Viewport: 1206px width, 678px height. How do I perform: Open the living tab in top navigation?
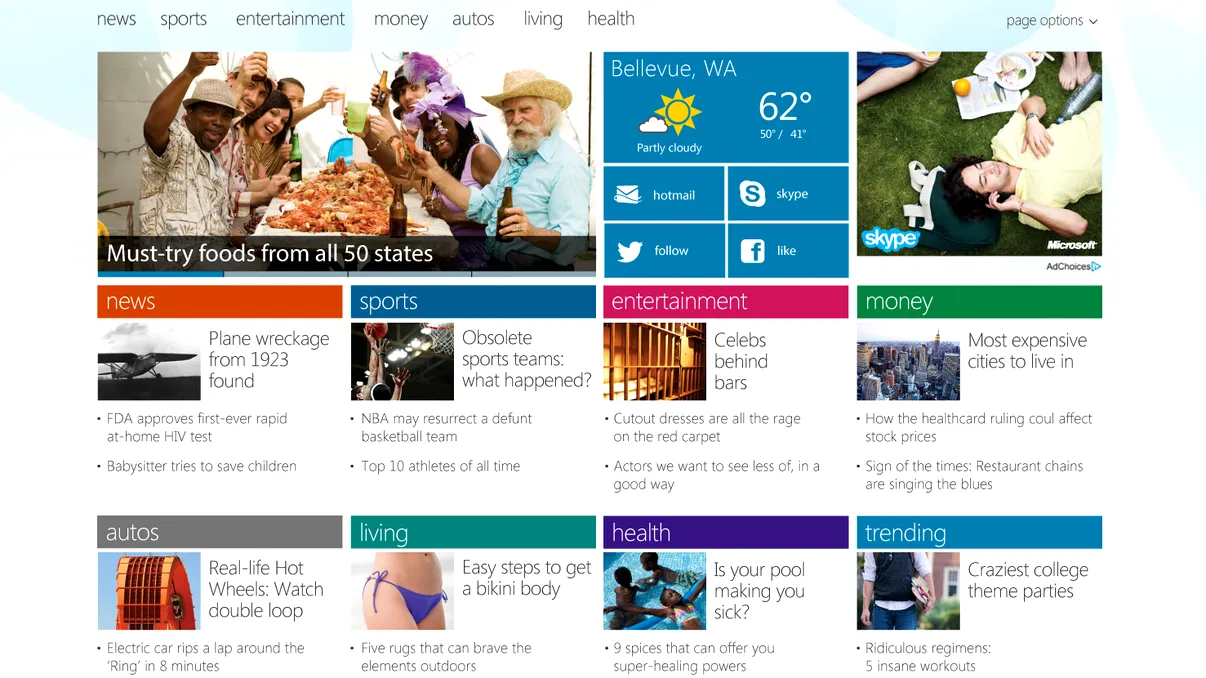[543, 19]
